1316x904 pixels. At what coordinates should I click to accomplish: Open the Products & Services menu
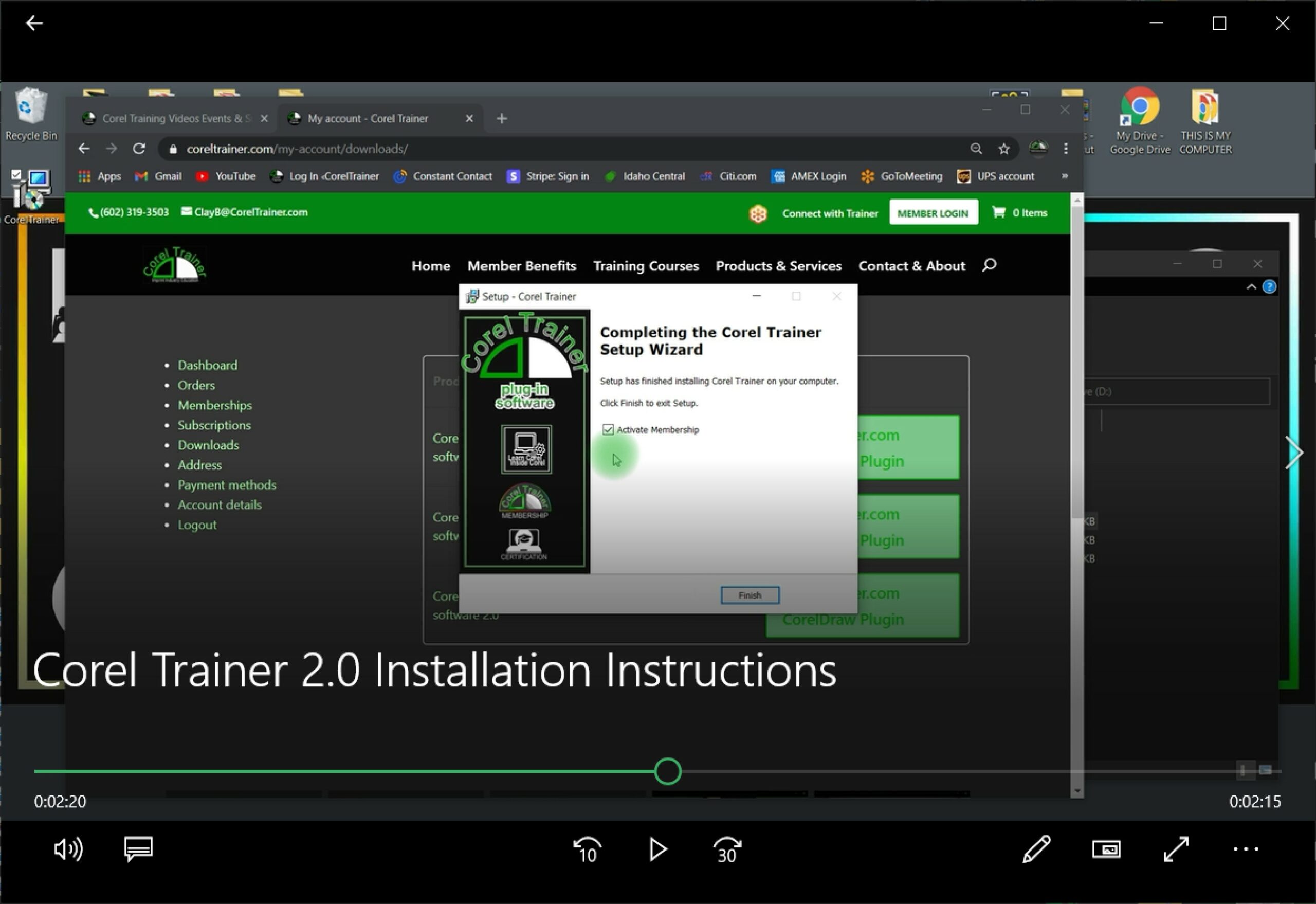[779, 266]
